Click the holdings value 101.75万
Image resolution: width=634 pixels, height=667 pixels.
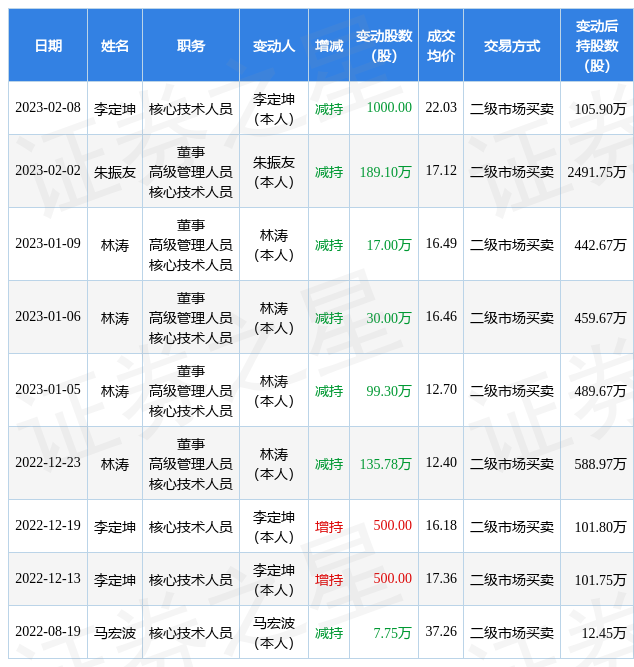click(x=600, y=580)
